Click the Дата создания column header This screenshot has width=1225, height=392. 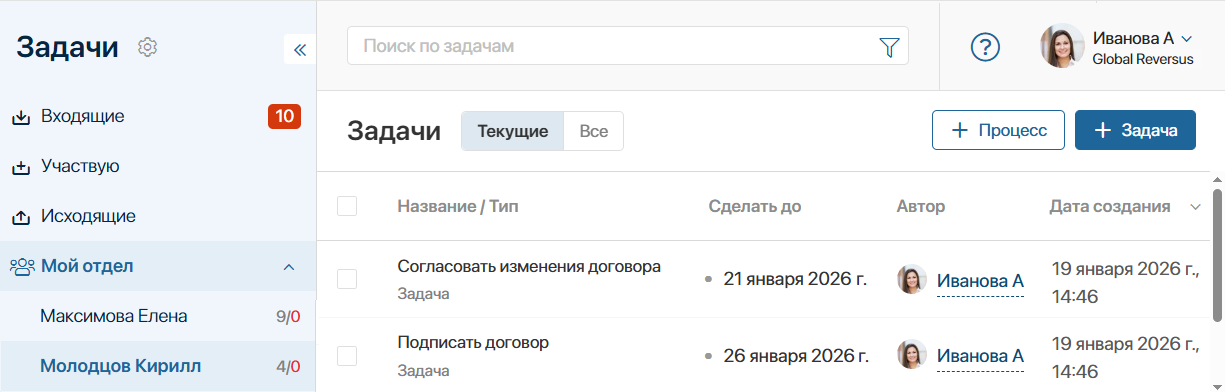[1110, 207]
